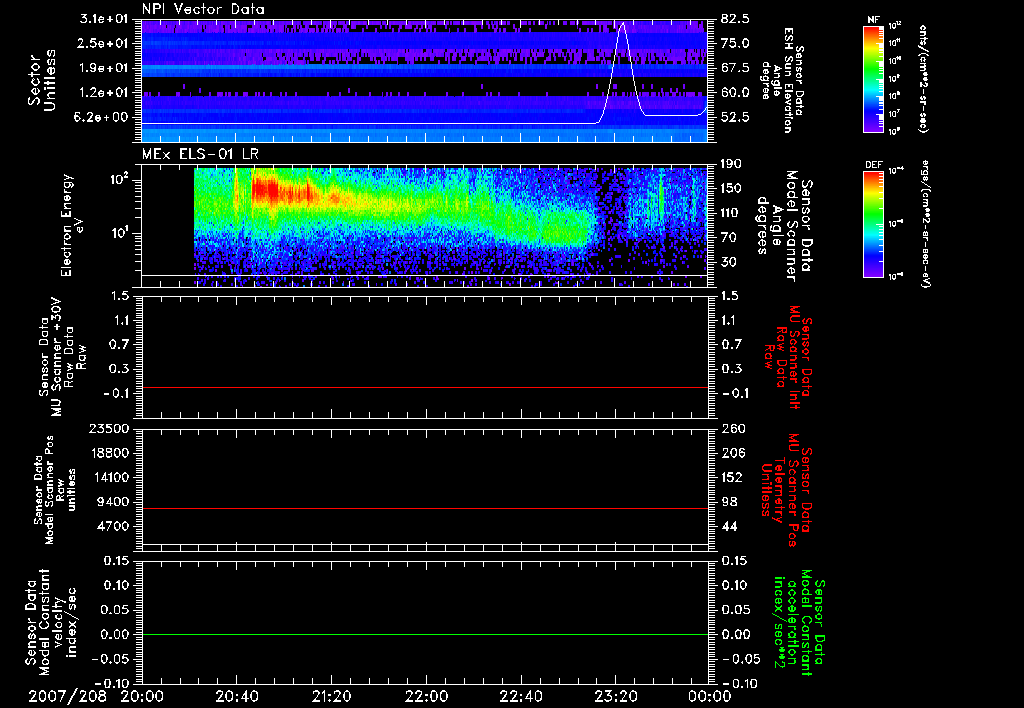Click the 23:20 time axis label

[x=615, y=696]
